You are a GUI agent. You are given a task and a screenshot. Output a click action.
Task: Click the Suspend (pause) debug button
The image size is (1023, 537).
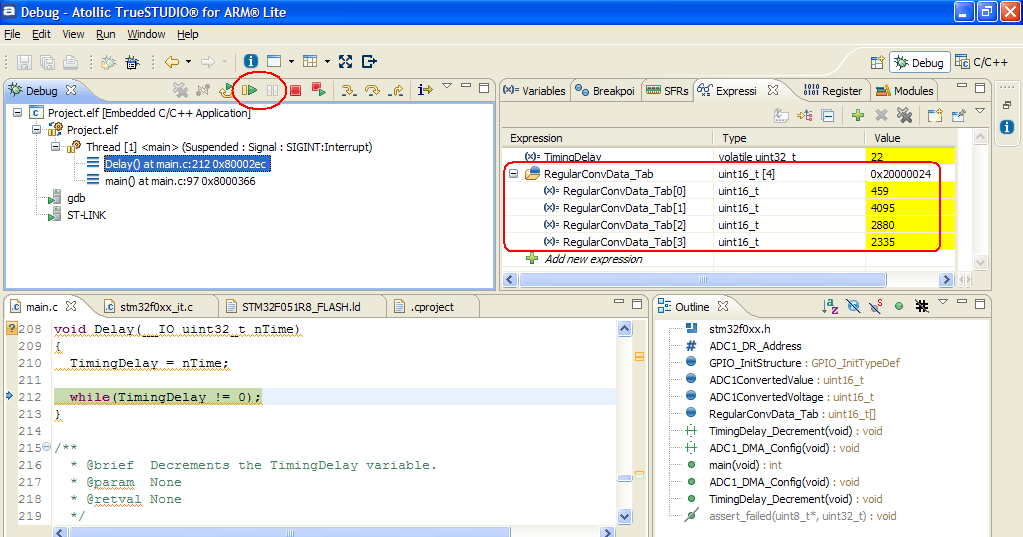click(272, 90)
